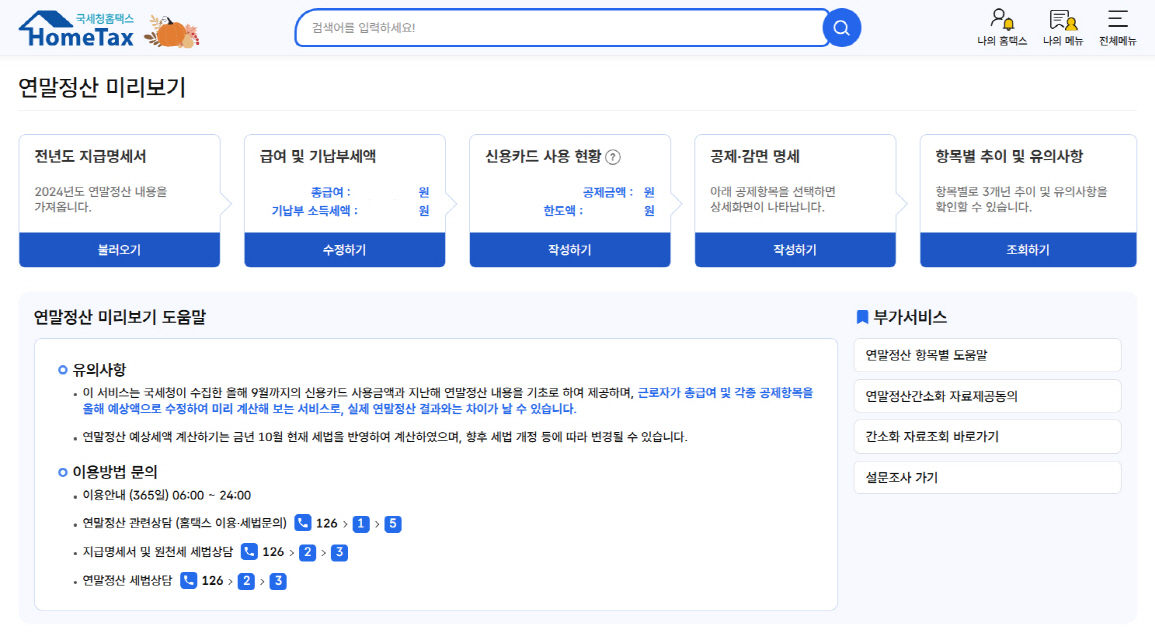Click the 항목별 추이 및 유의사항 card title
Screen dimensions: 1155x638
(x=1009, y=156)
